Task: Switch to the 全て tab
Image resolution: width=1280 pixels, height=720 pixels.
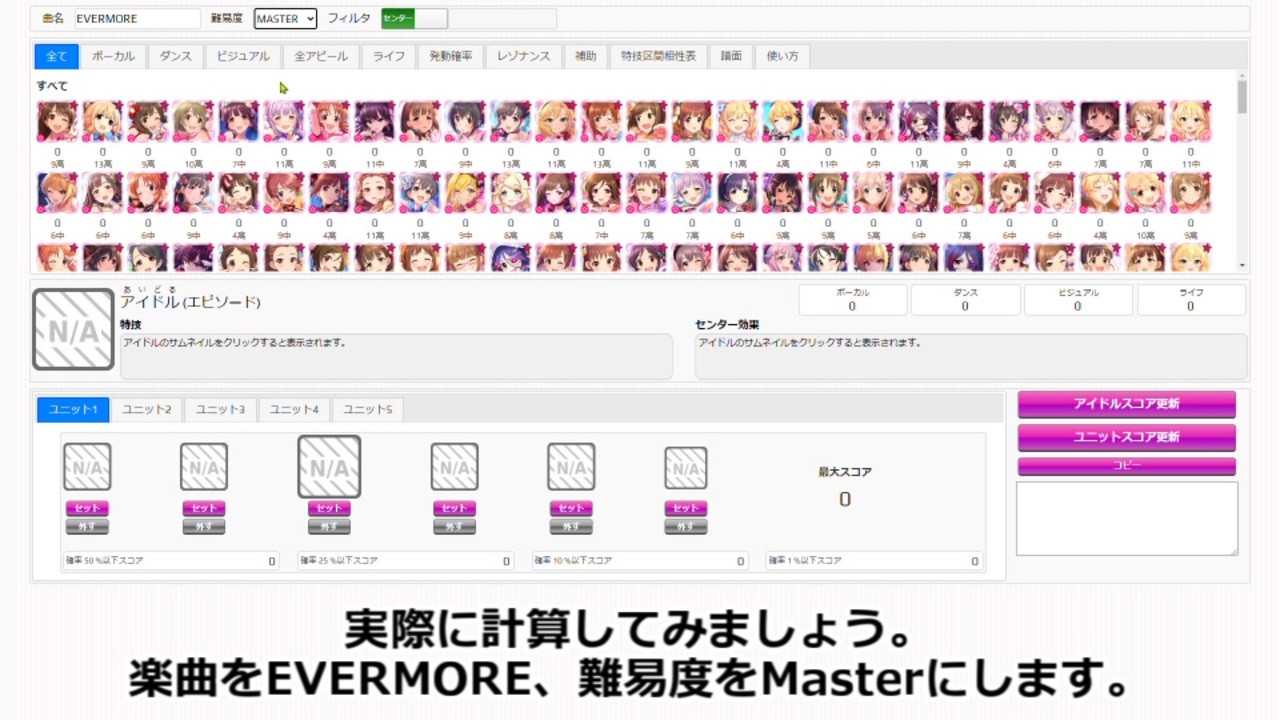Action: tap(56, 56)
